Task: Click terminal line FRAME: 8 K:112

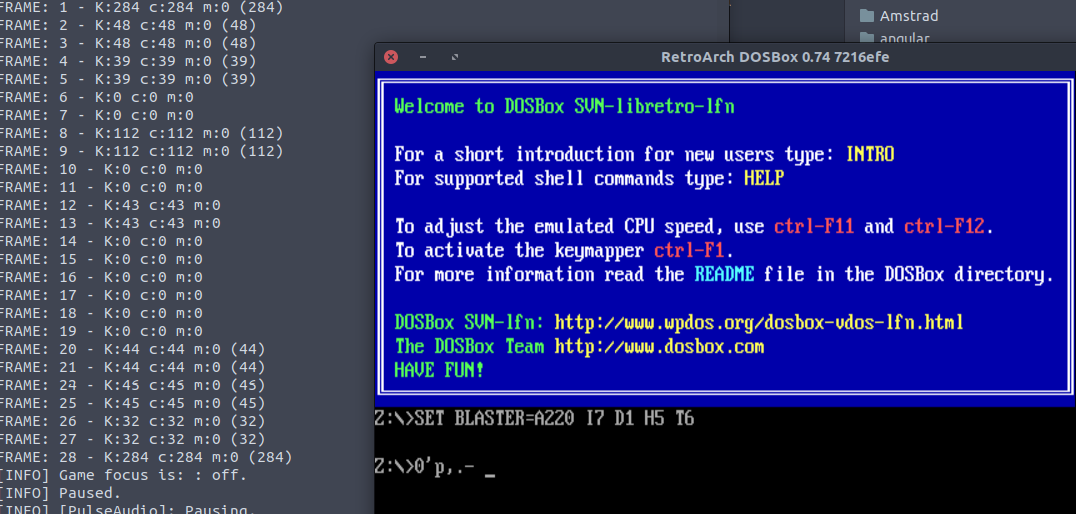Action: 141,133
